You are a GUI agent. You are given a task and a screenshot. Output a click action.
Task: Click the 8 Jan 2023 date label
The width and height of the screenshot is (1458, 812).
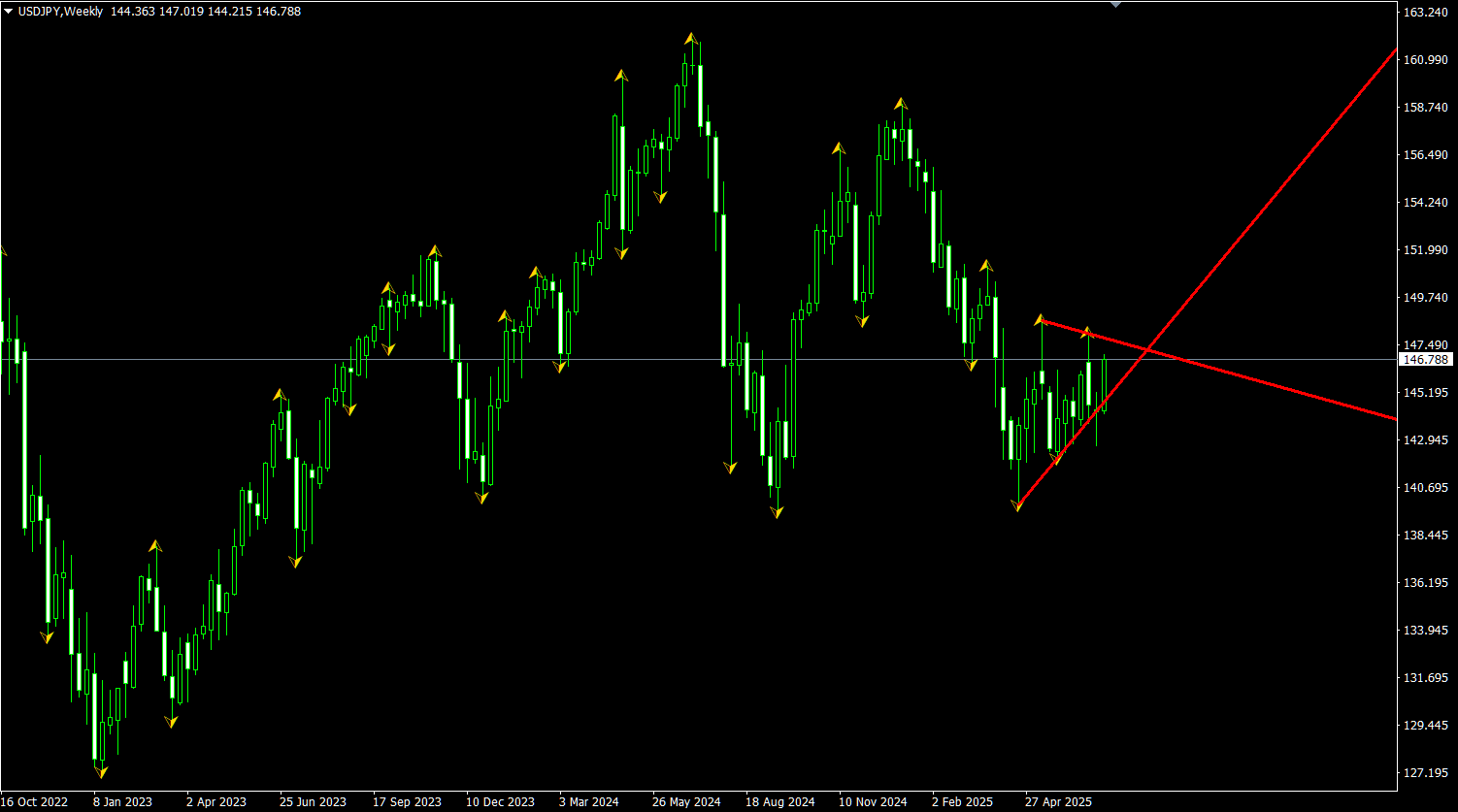[122, 802]
